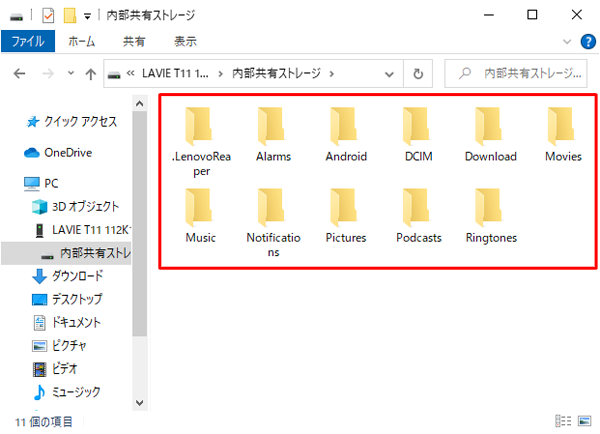
Task: Click navigation pane scroll up arrow
Action: (x=140, y=104)
